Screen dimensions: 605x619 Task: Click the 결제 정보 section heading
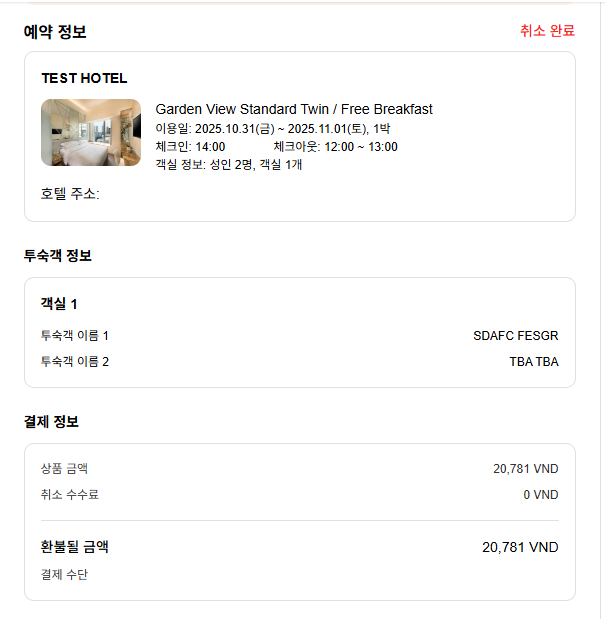51,422
